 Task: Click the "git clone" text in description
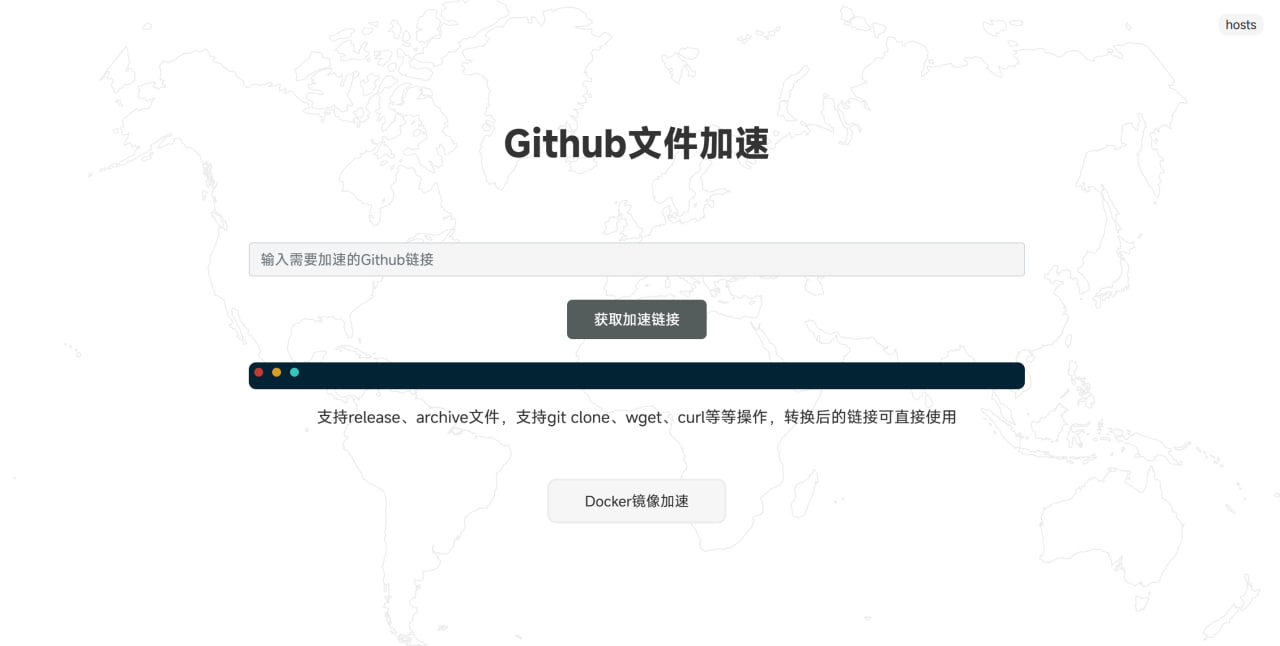click(x=578, y=418)
